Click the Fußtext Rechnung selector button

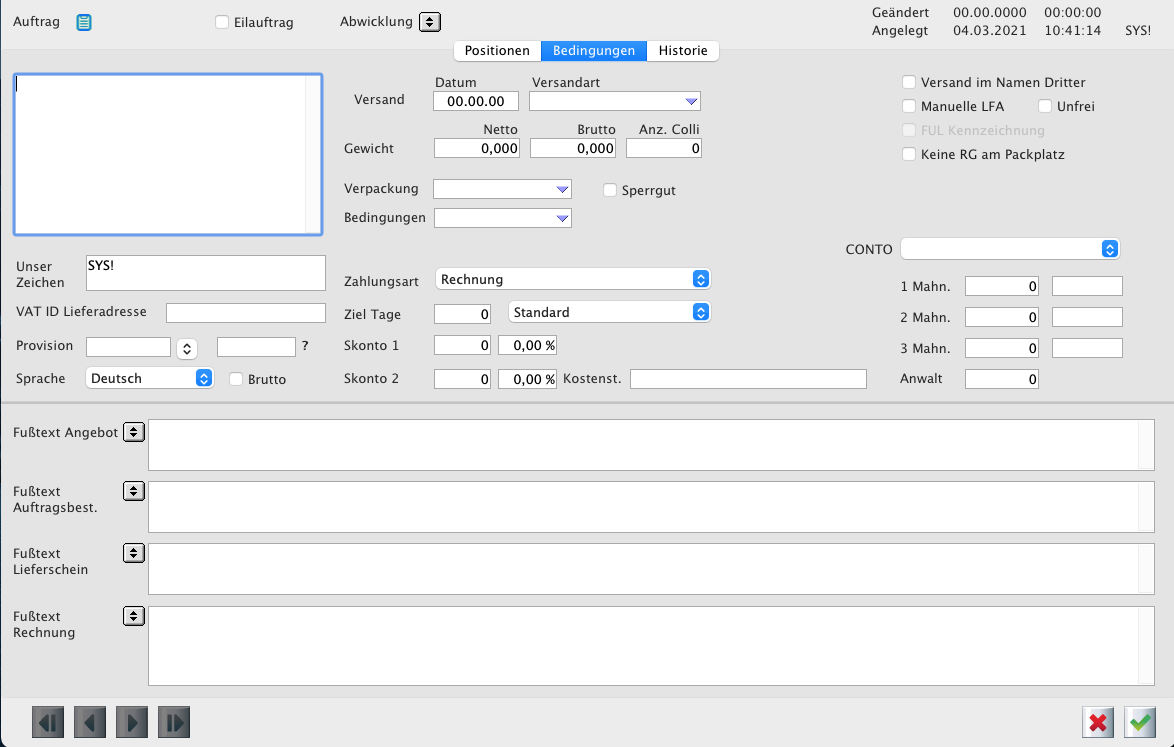133,616
